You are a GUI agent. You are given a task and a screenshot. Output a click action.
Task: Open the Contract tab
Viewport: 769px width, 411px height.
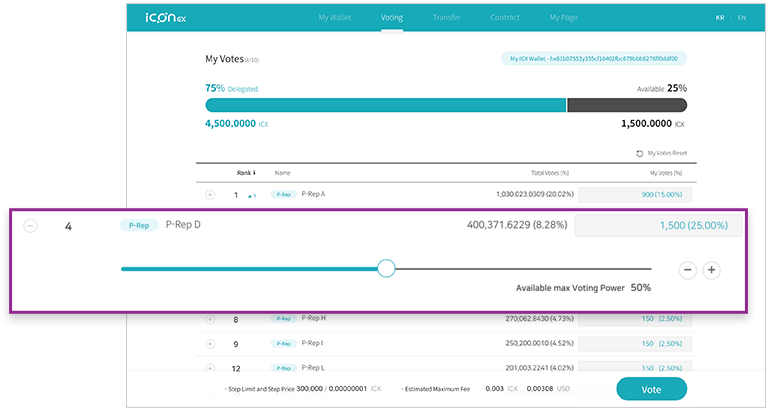click(x=505, y=17)
